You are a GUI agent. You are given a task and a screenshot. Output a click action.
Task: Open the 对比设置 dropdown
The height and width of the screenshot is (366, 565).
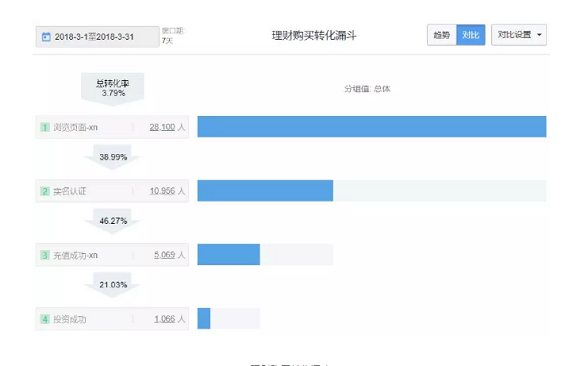pyautogui.click(x=519, y=35)
